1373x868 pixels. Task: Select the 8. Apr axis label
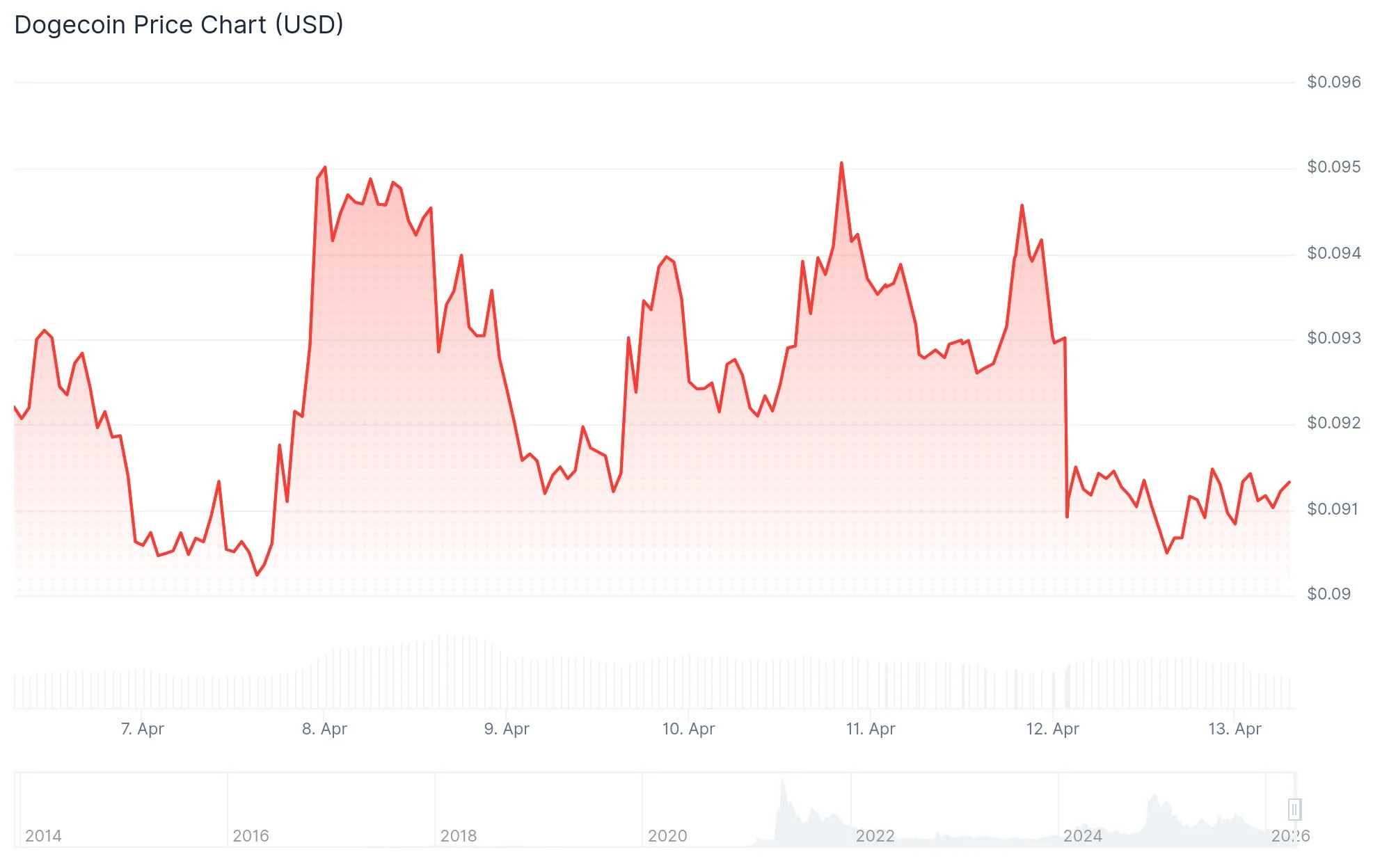click(324, 729)
